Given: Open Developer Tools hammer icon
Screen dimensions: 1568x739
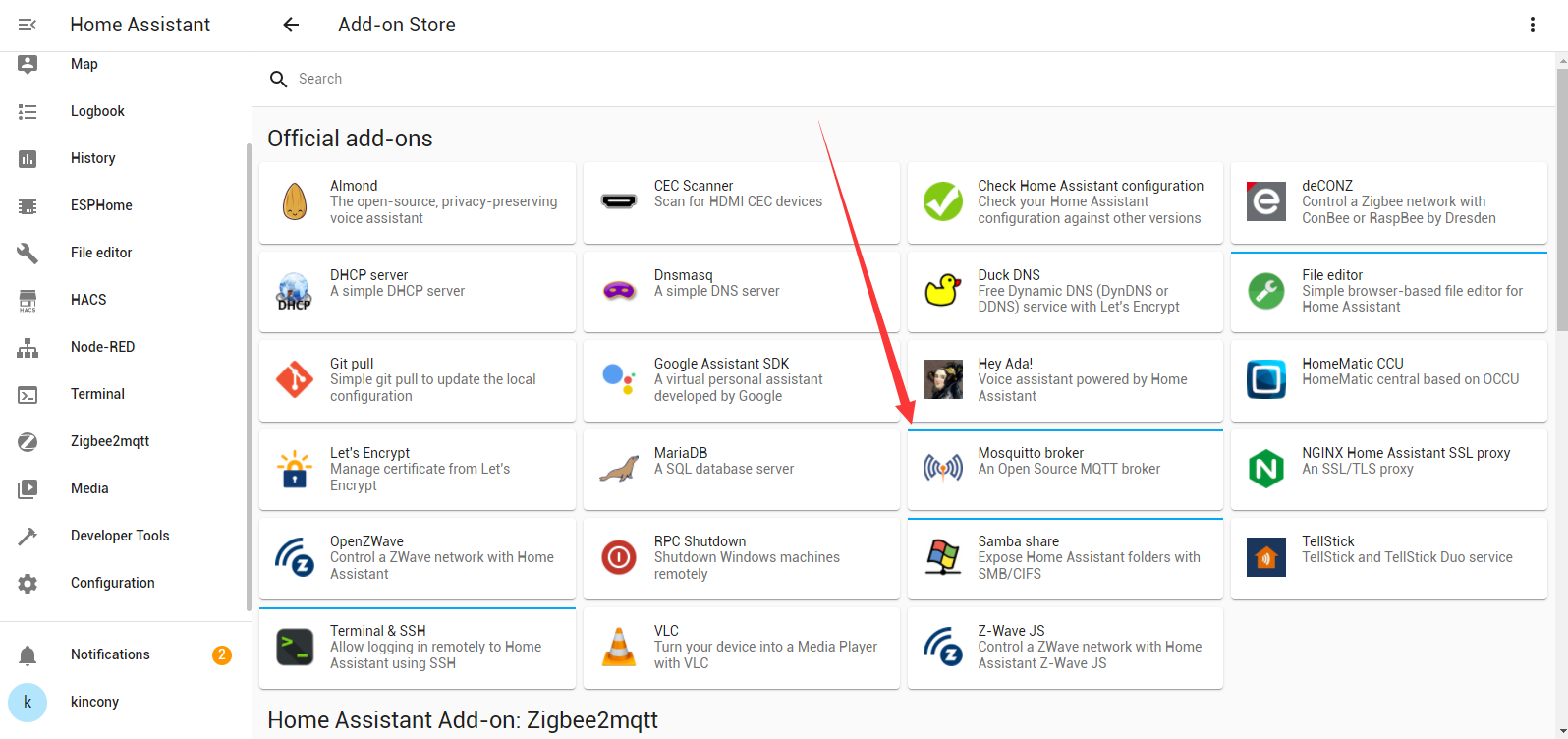Looking at the screenshot, I should [x=28, y=536].
